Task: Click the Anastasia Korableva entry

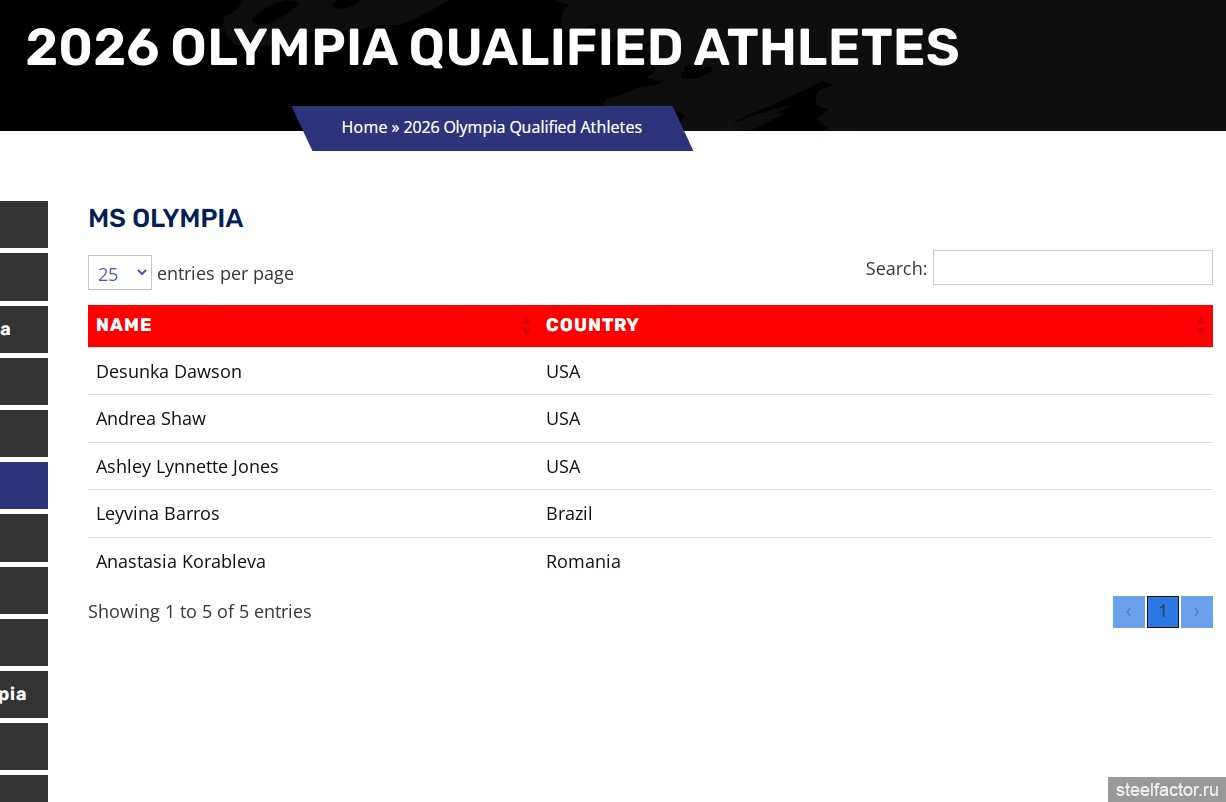Action: pos(181,561)
